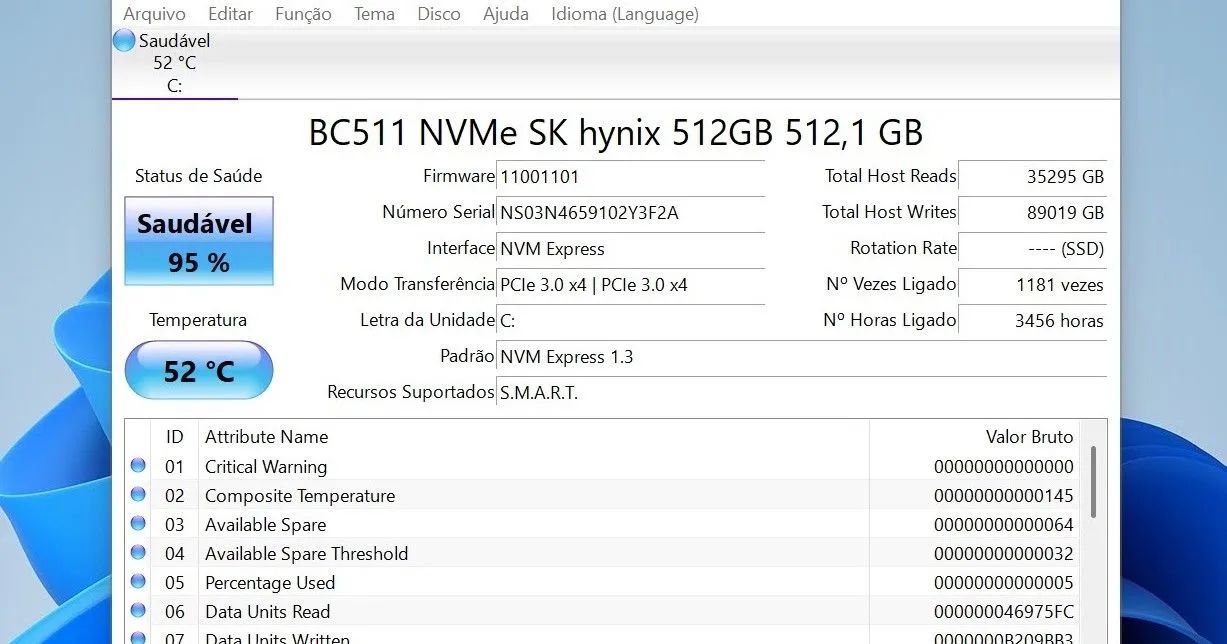1227x644 pixels.
Task: Click the Interface field NVM Express
Action: tap(631, 249)
